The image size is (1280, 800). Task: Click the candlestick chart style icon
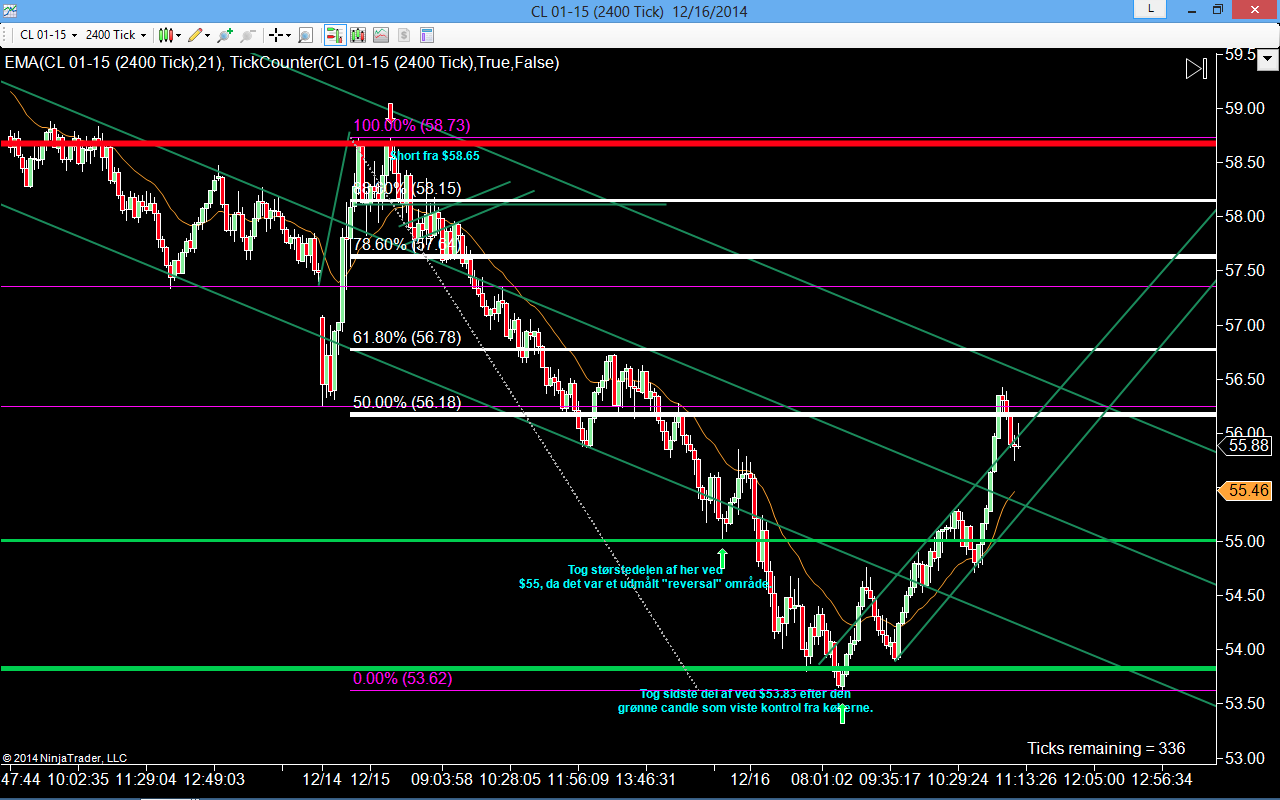coord(165,35)
